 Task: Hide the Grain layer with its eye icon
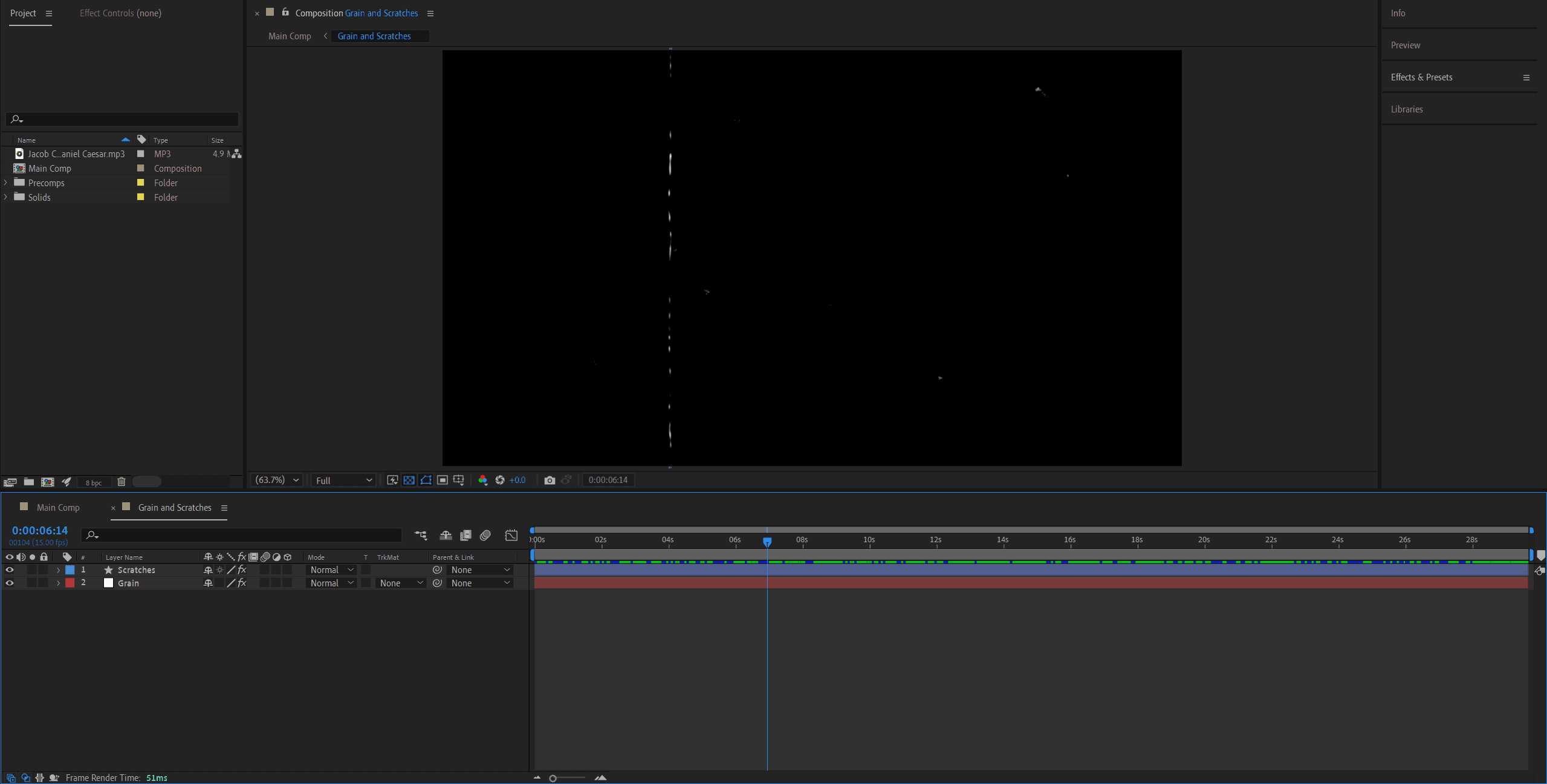[x=9, y=583]
